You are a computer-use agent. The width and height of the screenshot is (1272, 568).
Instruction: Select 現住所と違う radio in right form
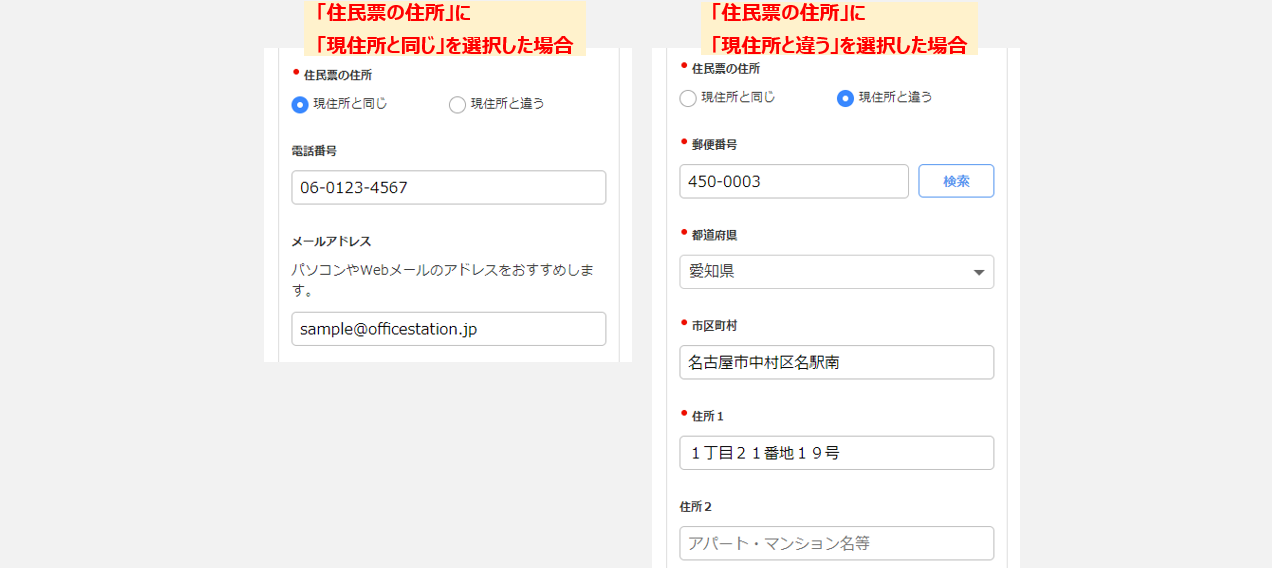pos(845,98)
